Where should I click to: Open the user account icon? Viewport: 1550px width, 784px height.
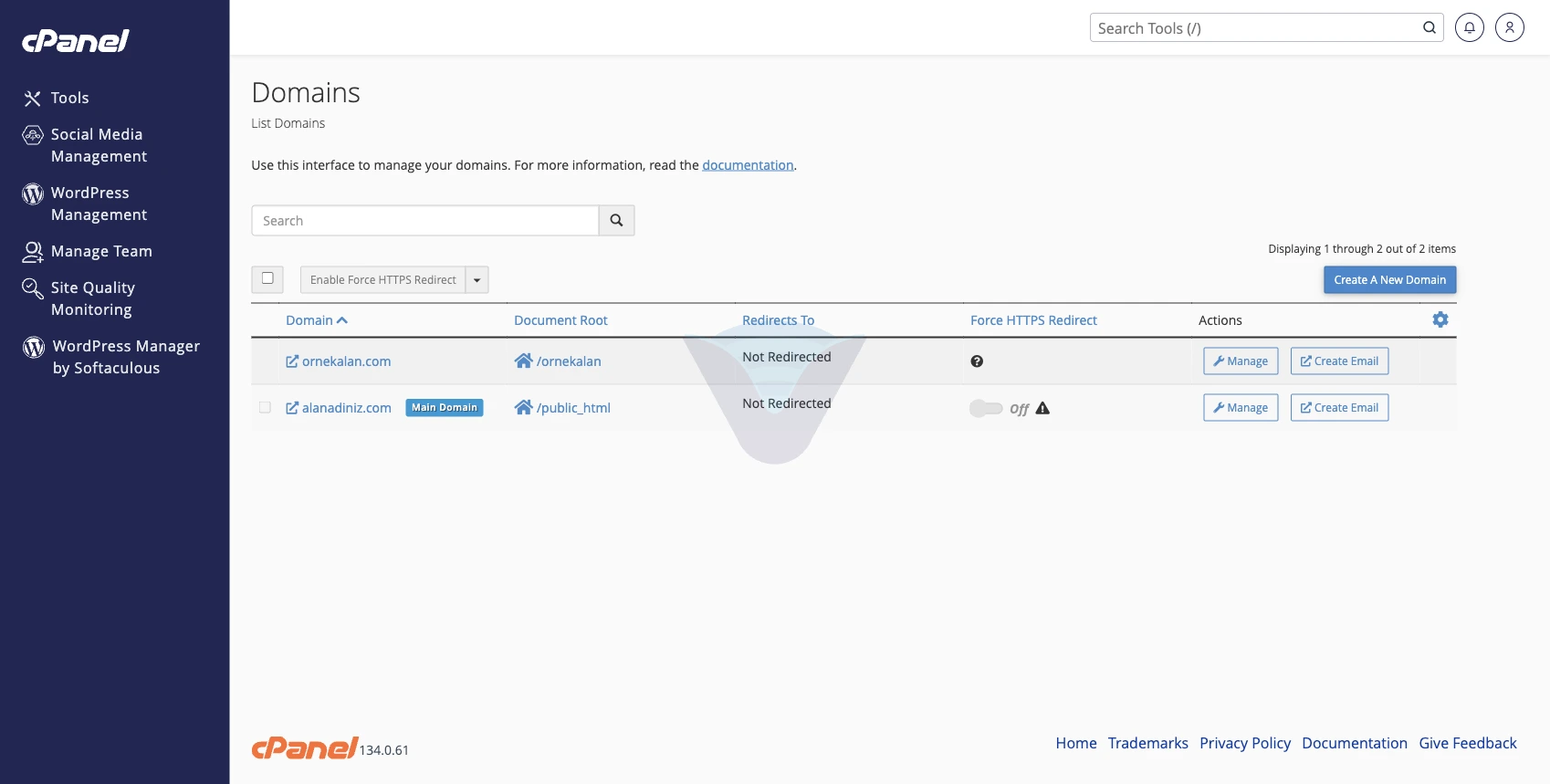(x=1509, y=27)
